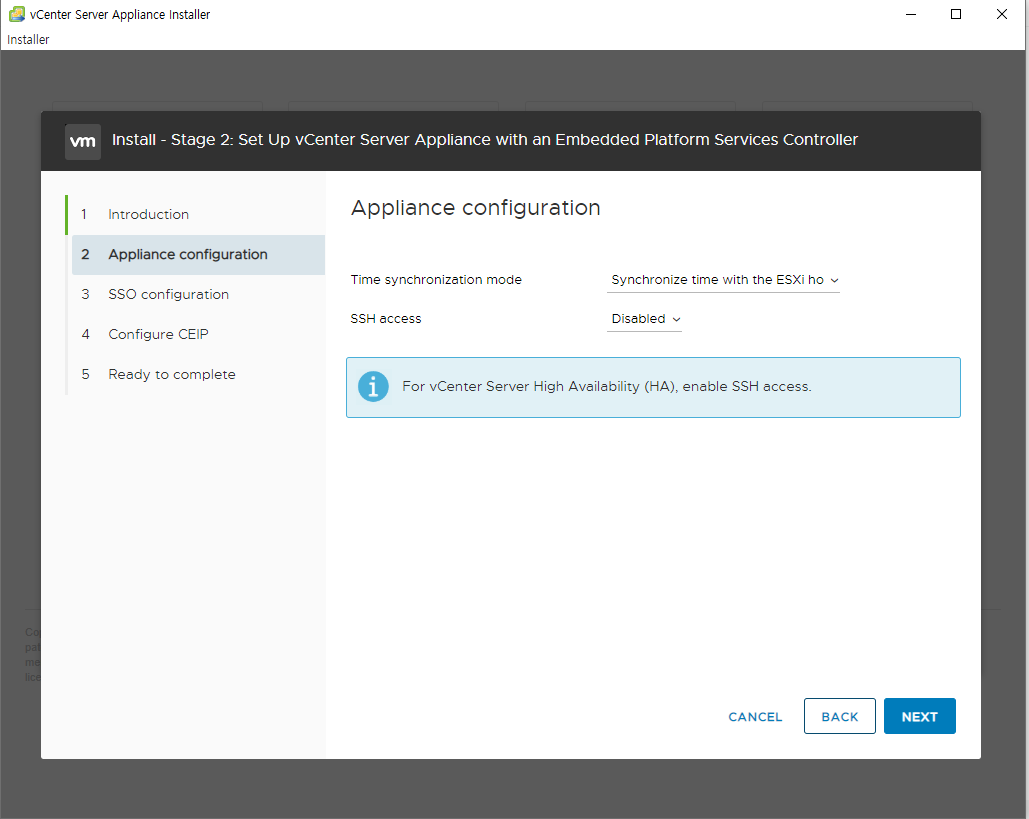Screen dimensions: 1029x819
Task: Click the blue info icon in SSH notice
Action: click(x=373, y=387)
